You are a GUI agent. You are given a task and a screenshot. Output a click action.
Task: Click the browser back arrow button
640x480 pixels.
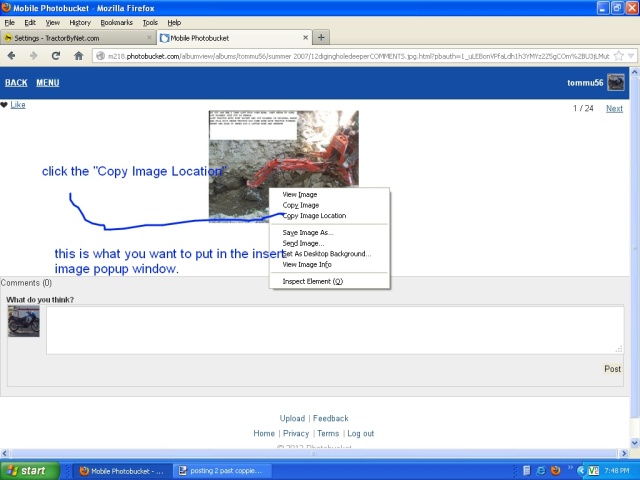(12, 56)
